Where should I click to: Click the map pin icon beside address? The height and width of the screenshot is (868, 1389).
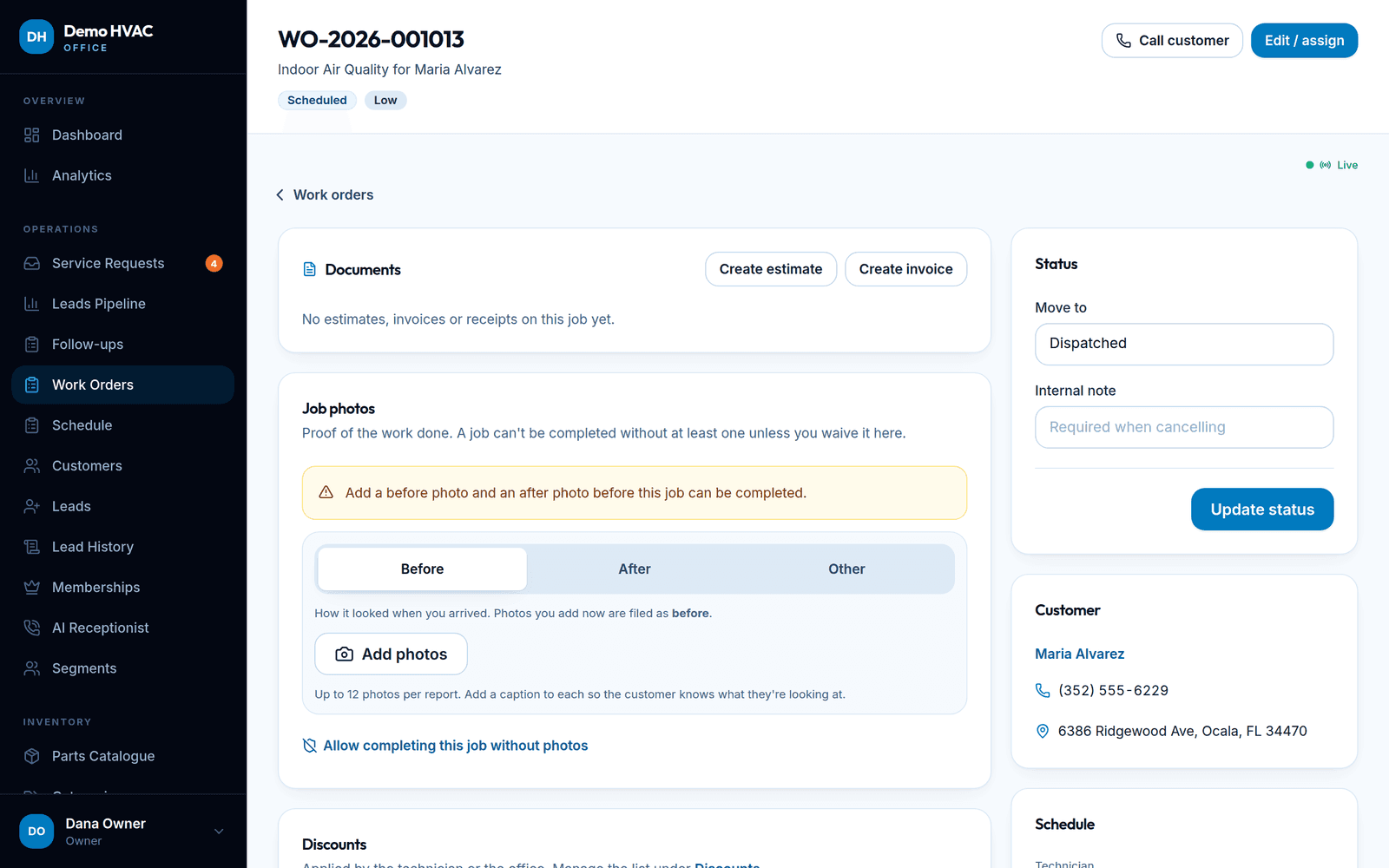click(x=1043, y=731)
